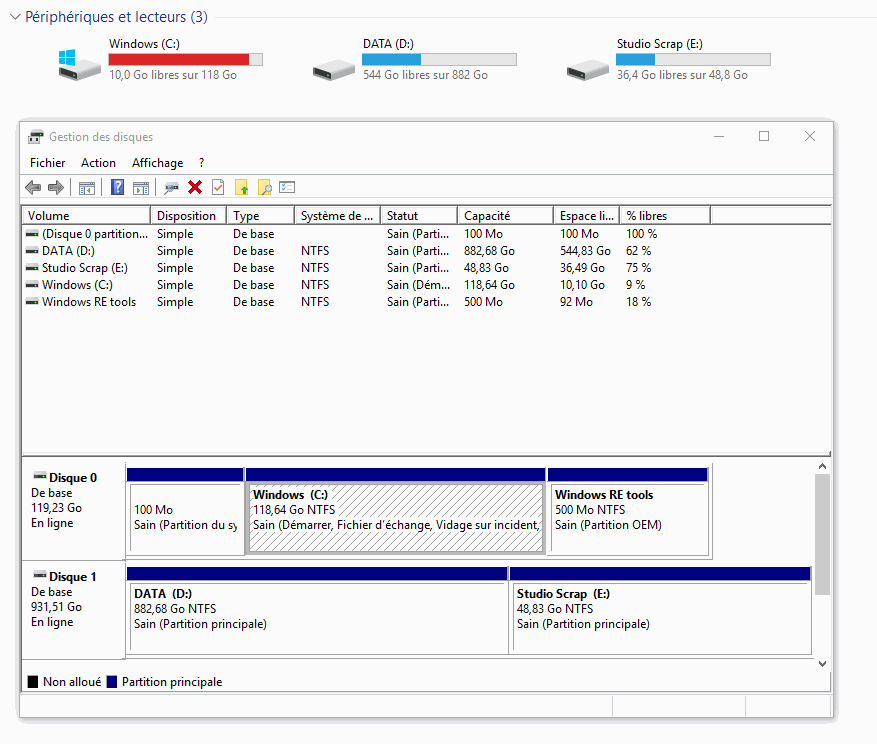Click Windows (C:) drive icon in Explorer

point(79,64)
